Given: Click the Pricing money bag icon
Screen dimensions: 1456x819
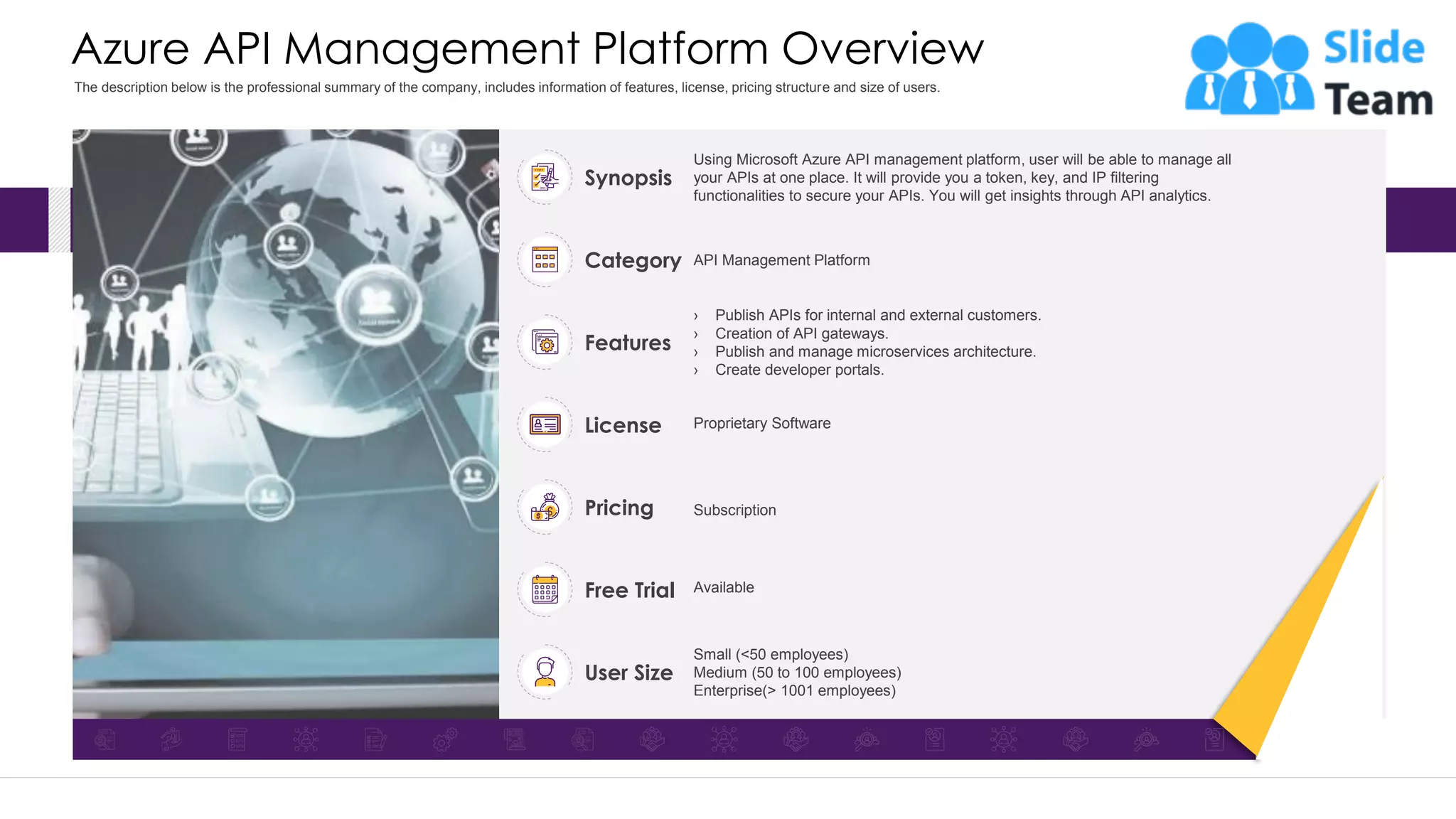Looking at the screenshot, I should pyautogui.click(x=545, y=508).
